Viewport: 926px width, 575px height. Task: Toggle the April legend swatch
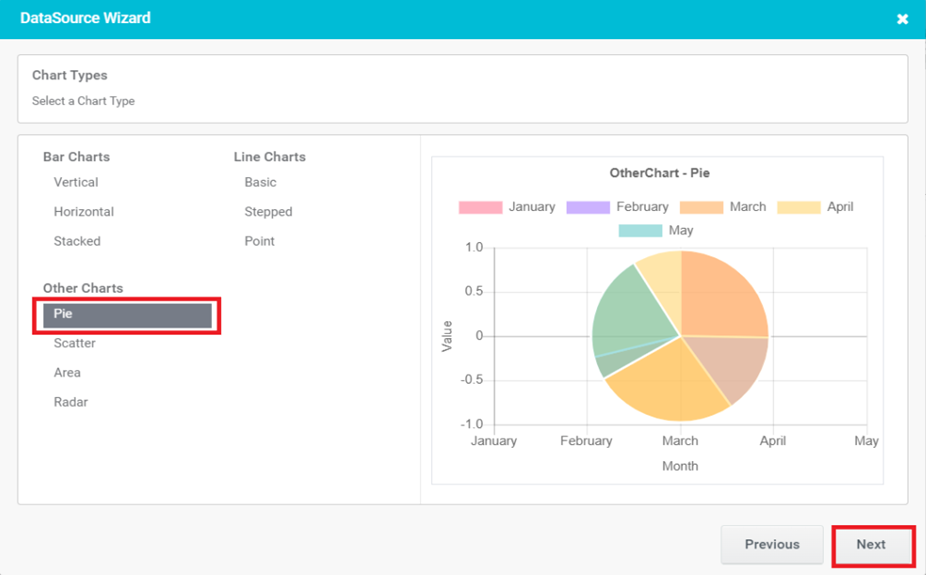(x=798, y=207)
